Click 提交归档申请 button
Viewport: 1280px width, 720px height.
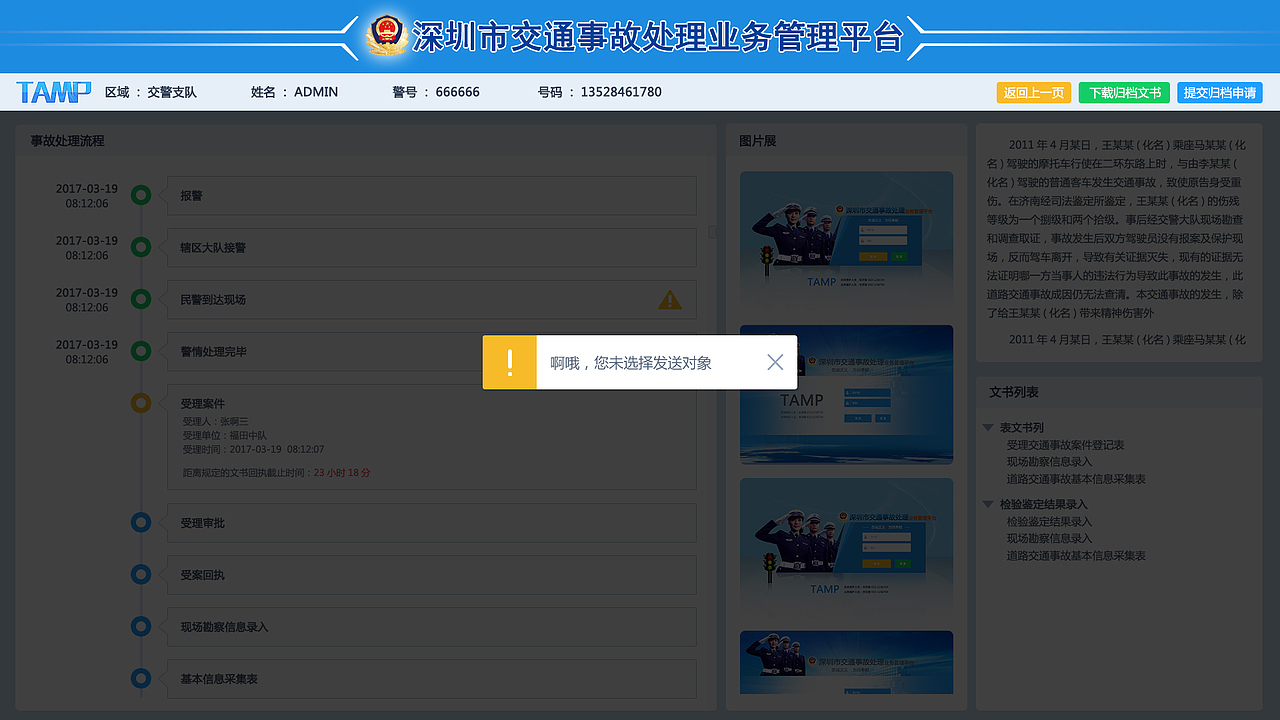(x=1219, y=92)
